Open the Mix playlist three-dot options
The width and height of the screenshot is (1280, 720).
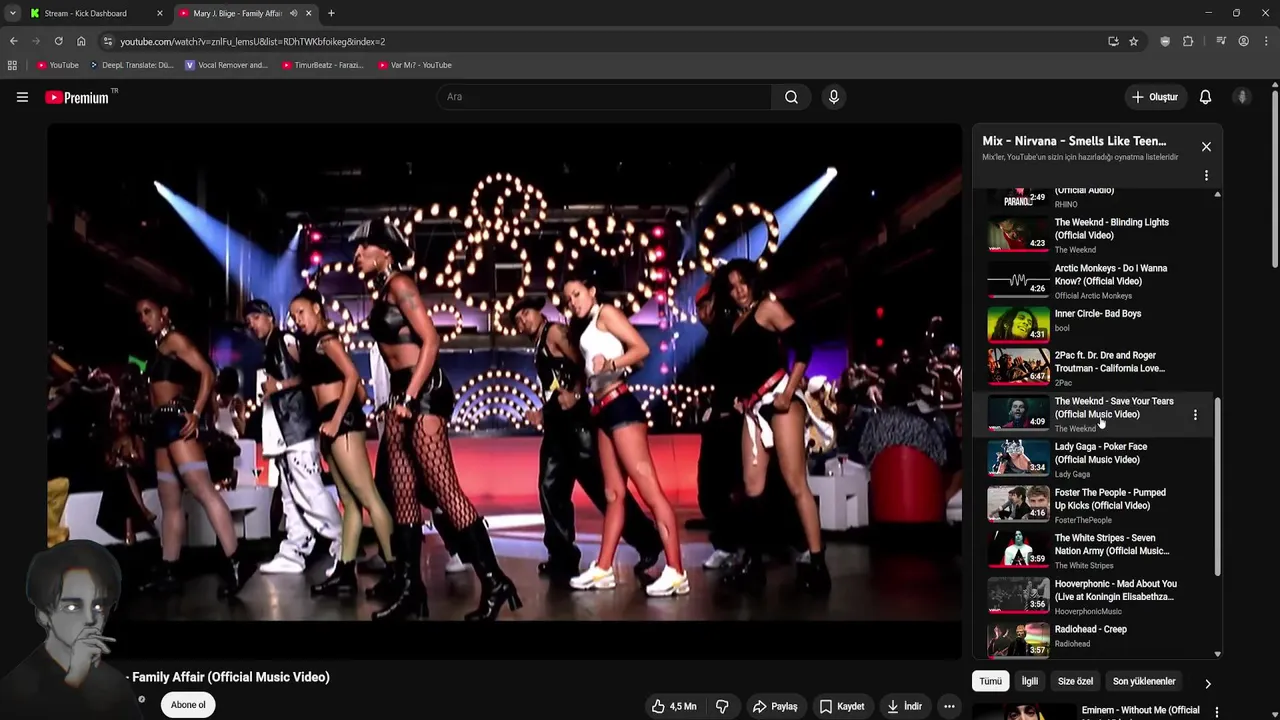1206,175
